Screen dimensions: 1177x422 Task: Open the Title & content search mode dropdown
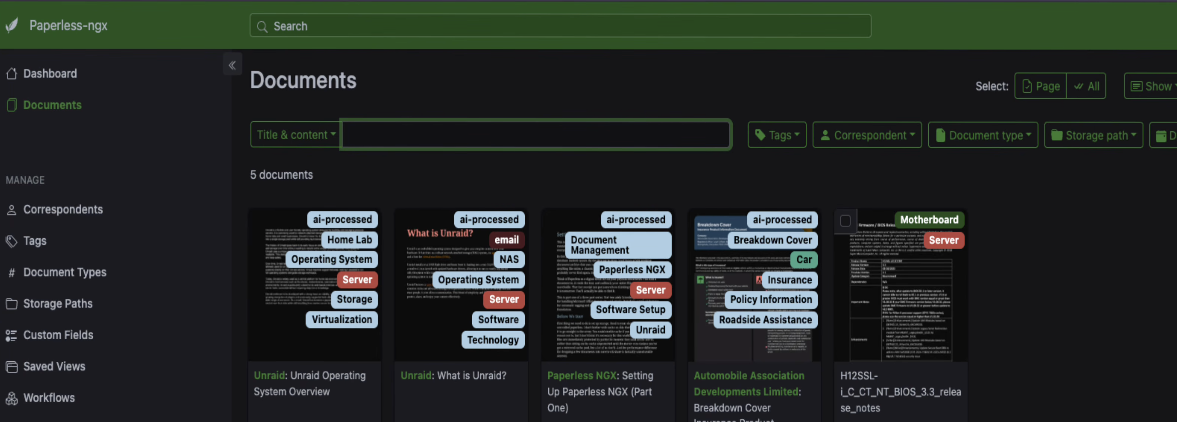[295, 135]
